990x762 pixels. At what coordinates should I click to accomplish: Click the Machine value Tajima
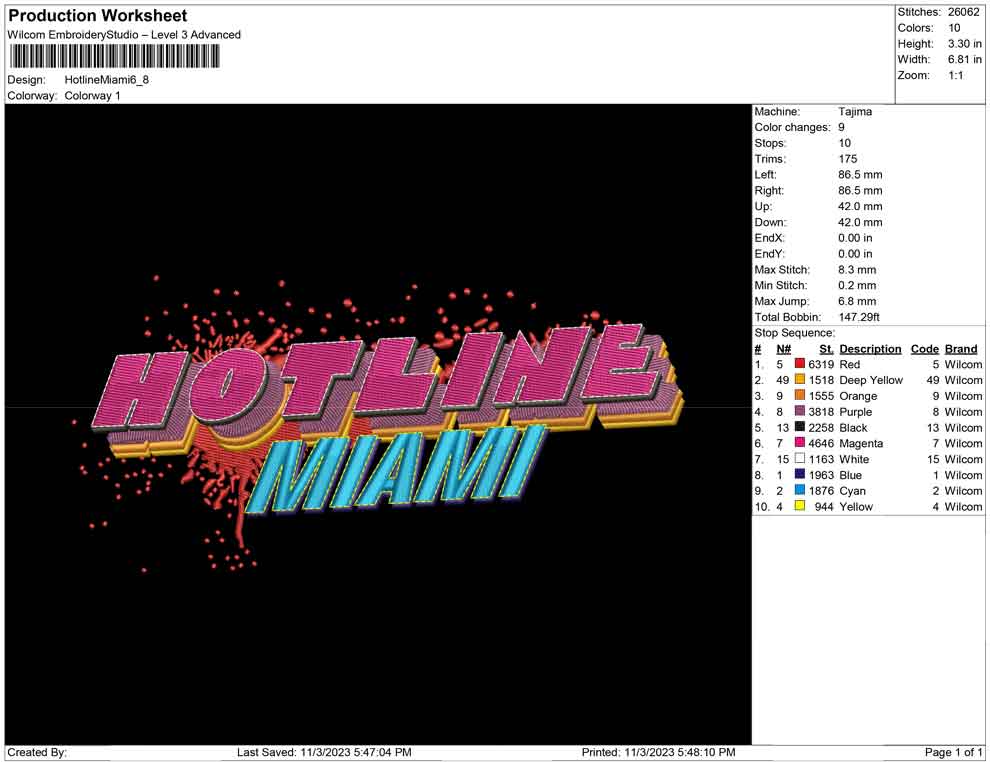point(855,112)
